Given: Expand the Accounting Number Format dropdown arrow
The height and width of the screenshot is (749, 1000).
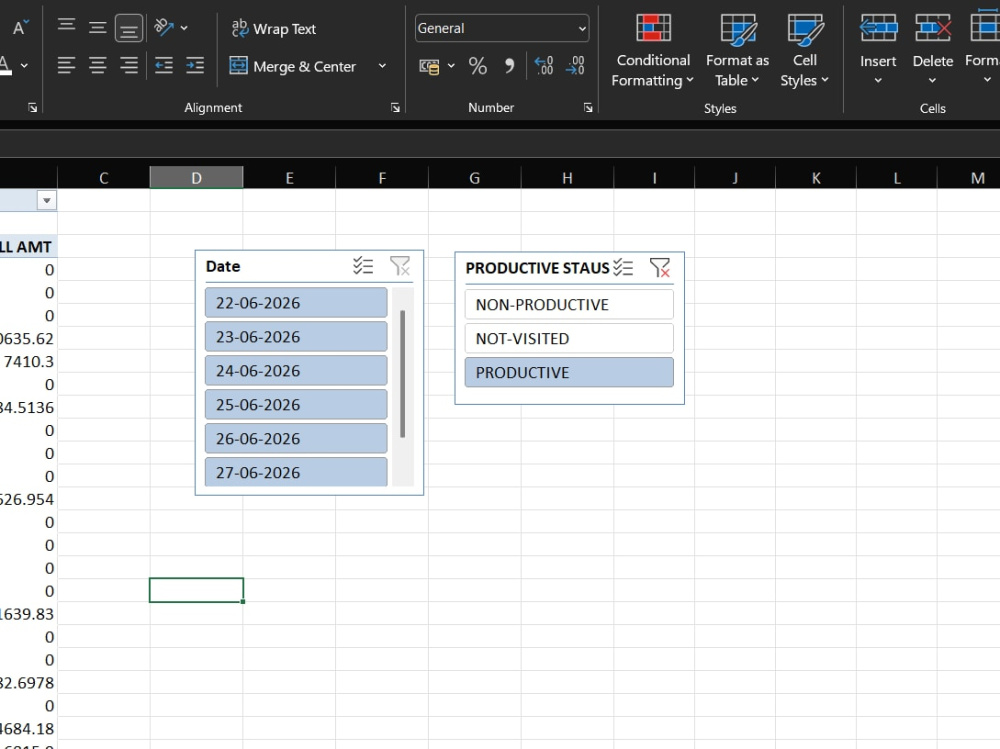Looking at the screenshot, I should [x=451, y=66].
